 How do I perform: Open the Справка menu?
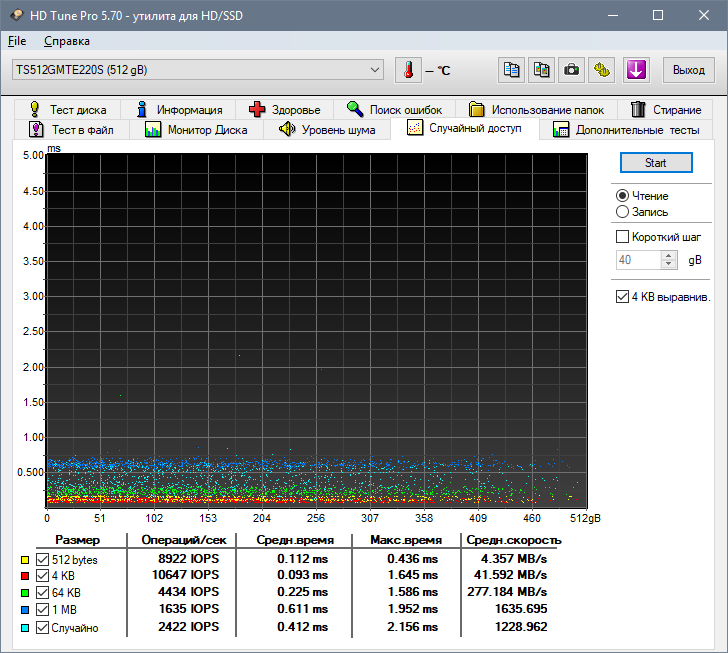pos(67,41)
